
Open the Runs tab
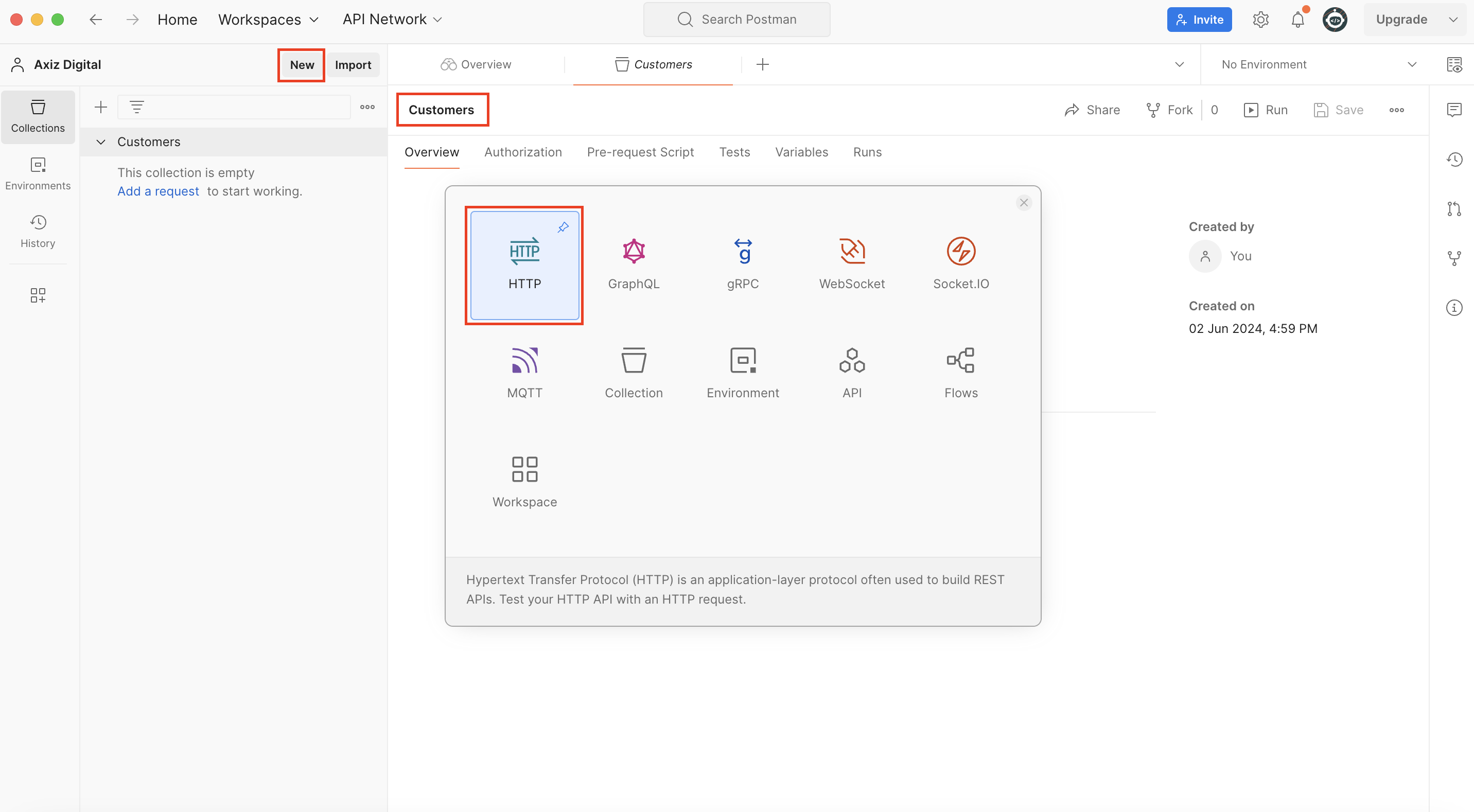tap(867, 152)
